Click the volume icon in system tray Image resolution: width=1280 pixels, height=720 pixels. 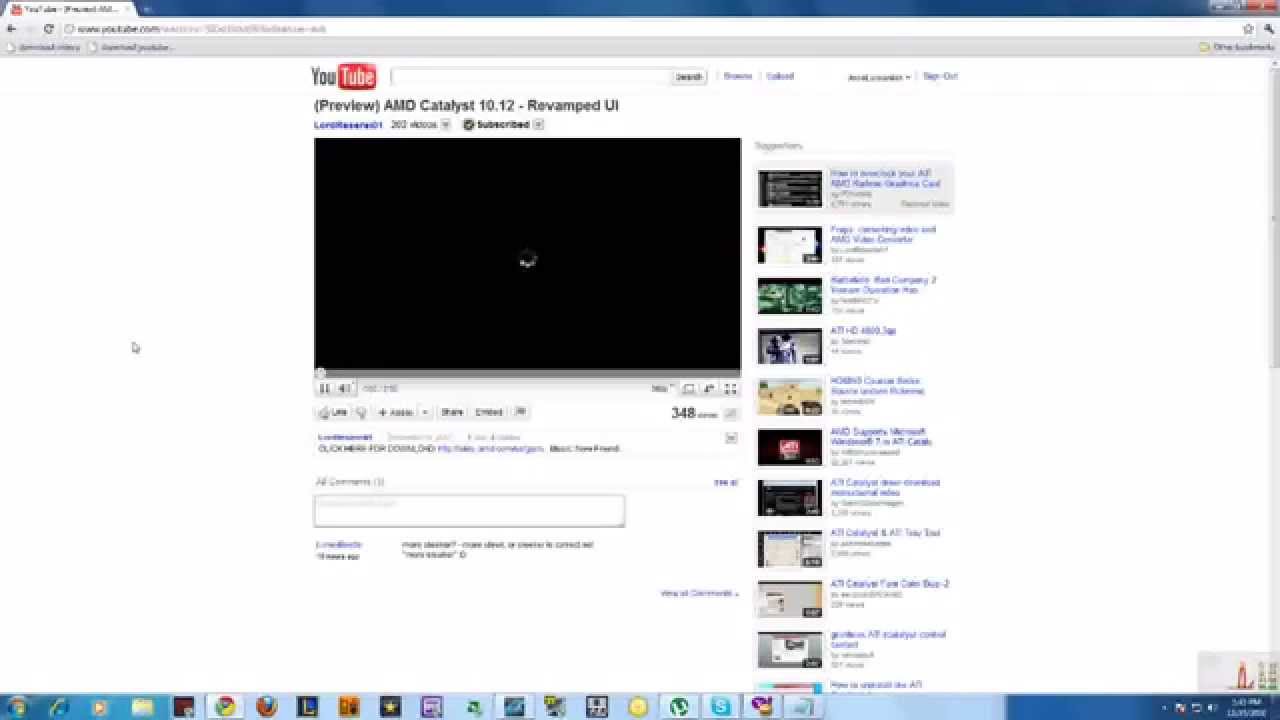1211,708
